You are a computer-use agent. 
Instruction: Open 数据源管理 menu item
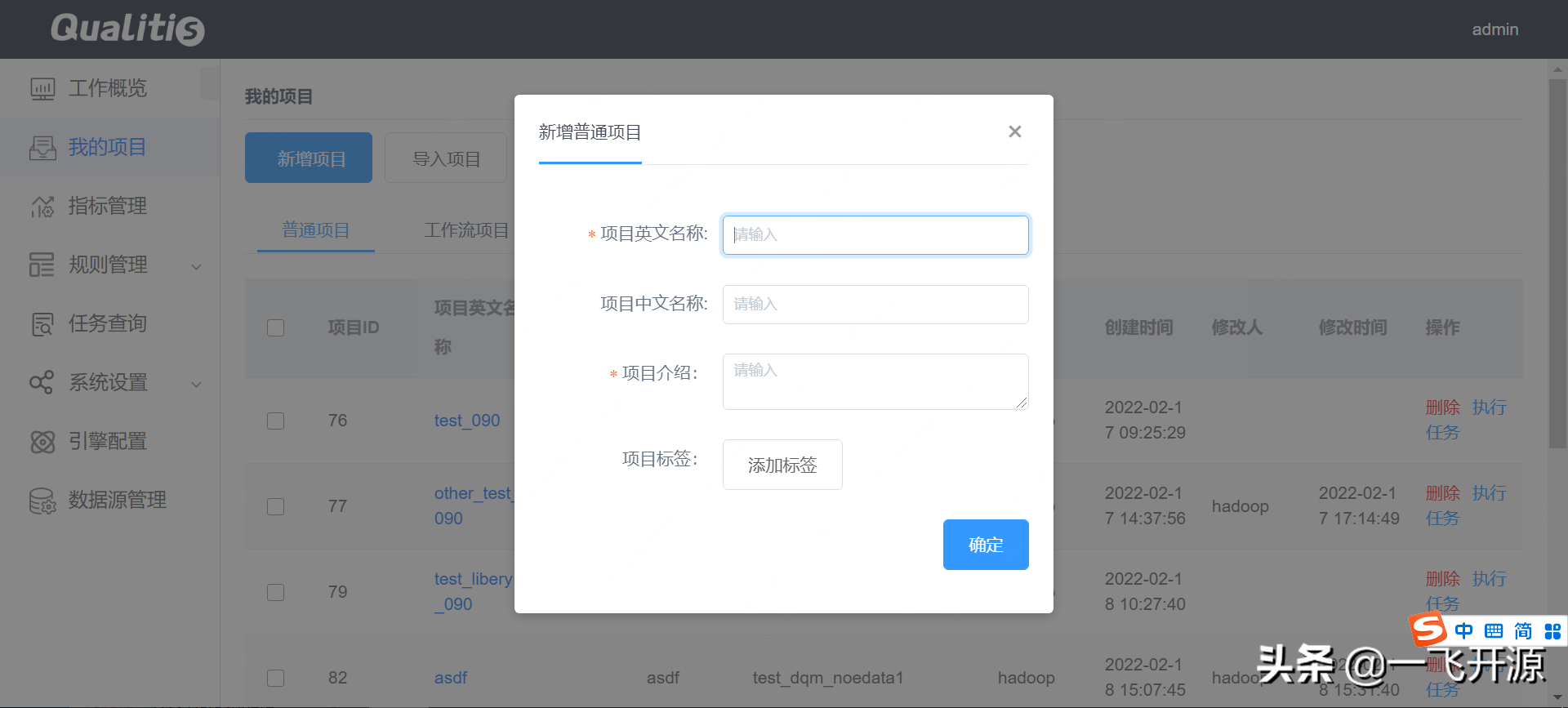109,500
